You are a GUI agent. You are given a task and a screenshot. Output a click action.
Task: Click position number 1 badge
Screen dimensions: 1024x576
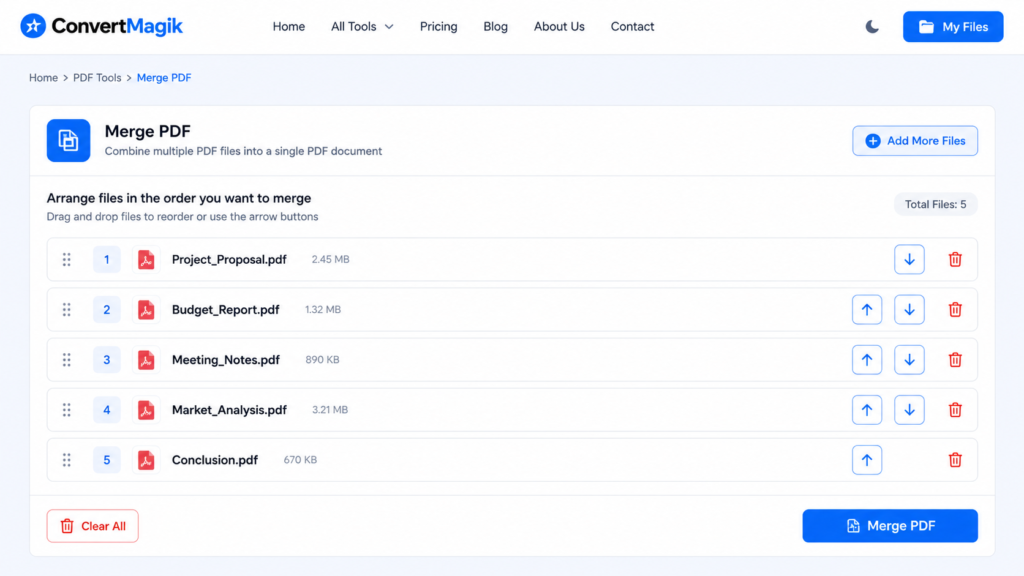tap(106, 259)
